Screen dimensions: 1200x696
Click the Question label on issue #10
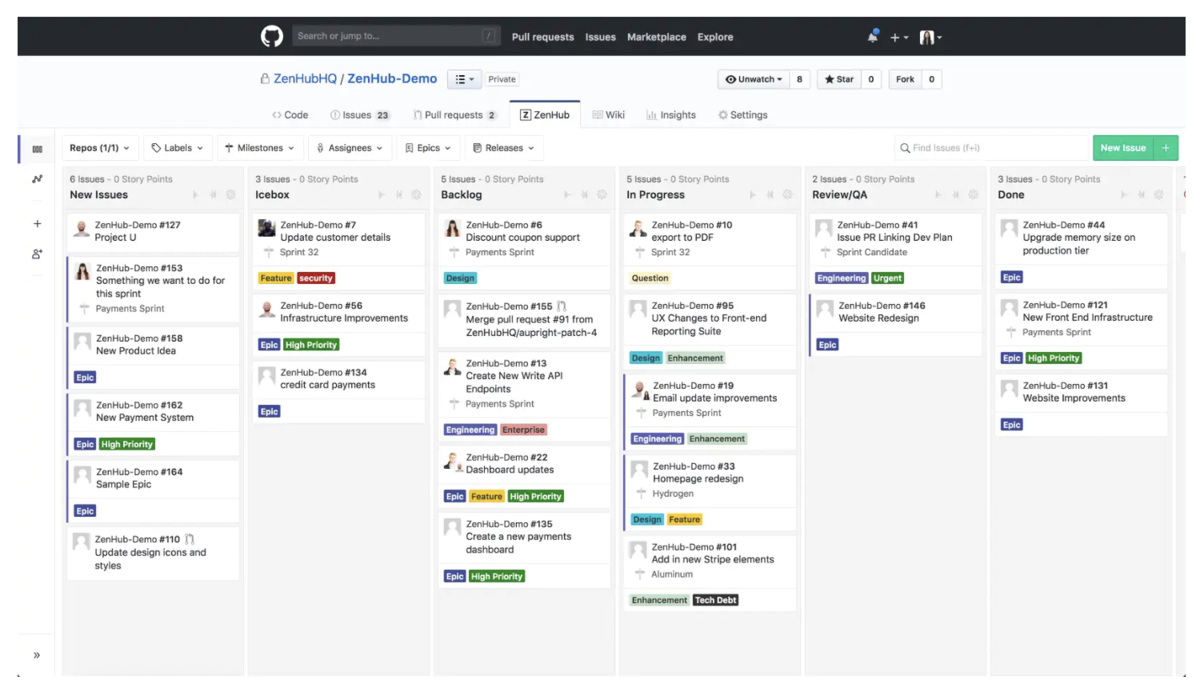(650, 278)
